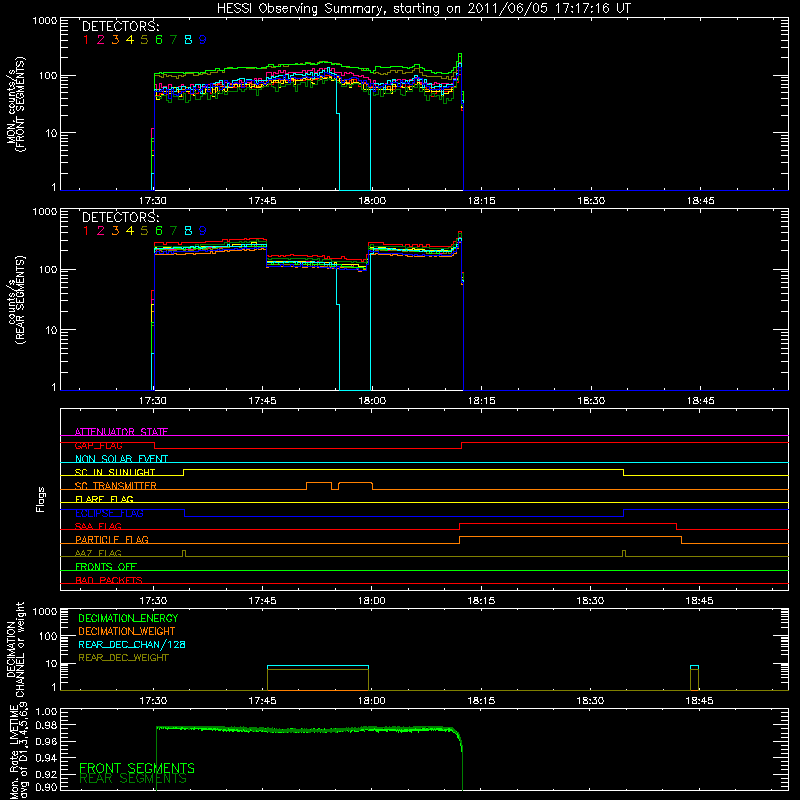Click the DETECTORS: label in the front segments panel
Screen dimensions: 800x800
coord(121,27)
